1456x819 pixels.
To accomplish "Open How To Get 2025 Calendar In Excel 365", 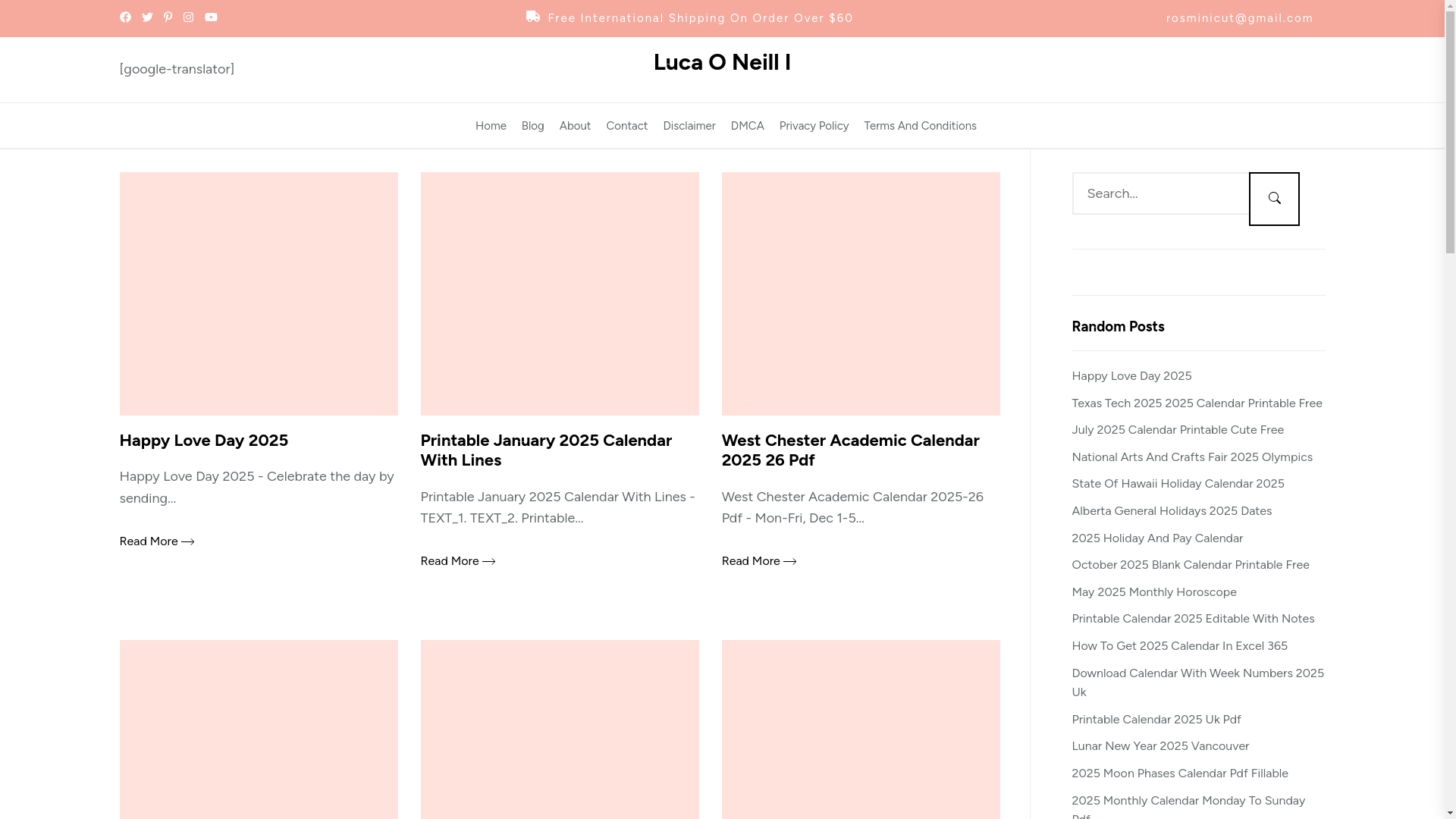I will tap(1179, 646).
